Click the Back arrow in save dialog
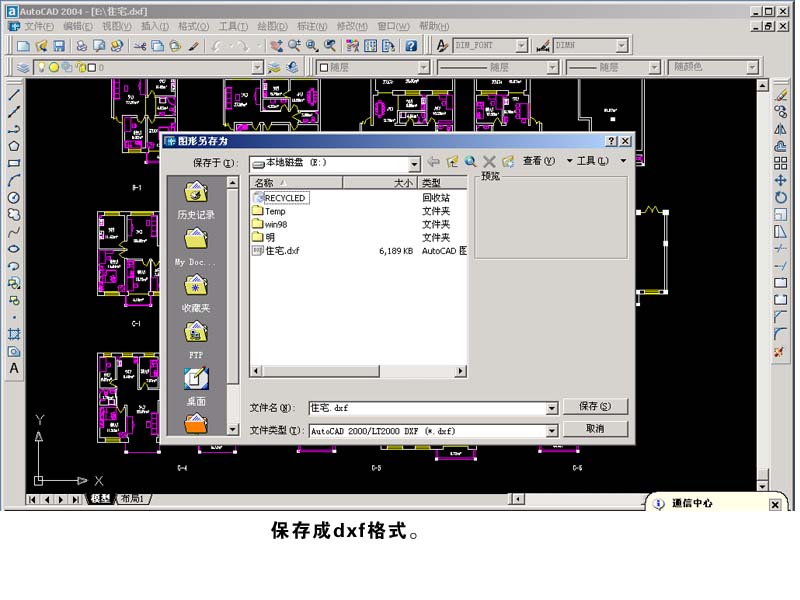Viewport: 800px width, 600px height. click(x=434, y=162)
